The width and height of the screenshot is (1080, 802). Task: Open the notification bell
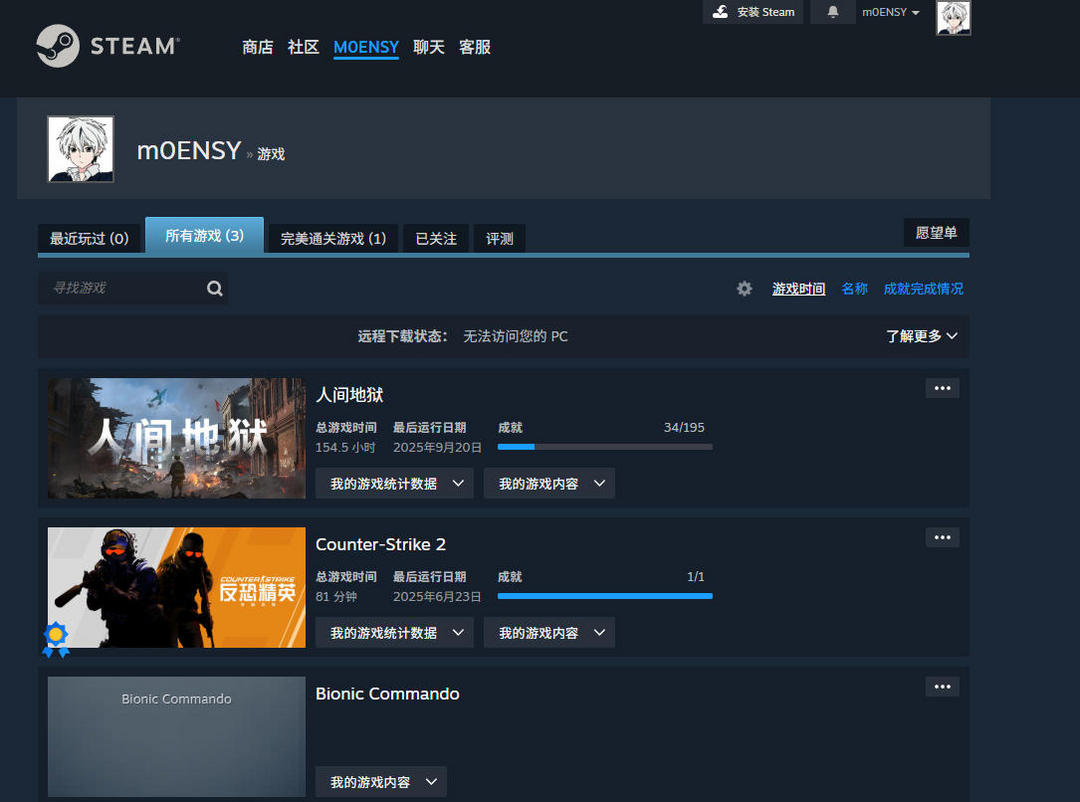832,12
